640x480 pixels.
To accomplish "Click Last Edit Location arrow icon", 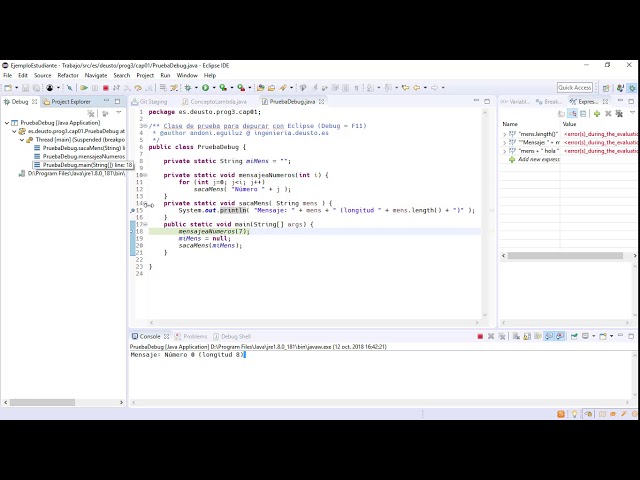I will coord(405,88).
